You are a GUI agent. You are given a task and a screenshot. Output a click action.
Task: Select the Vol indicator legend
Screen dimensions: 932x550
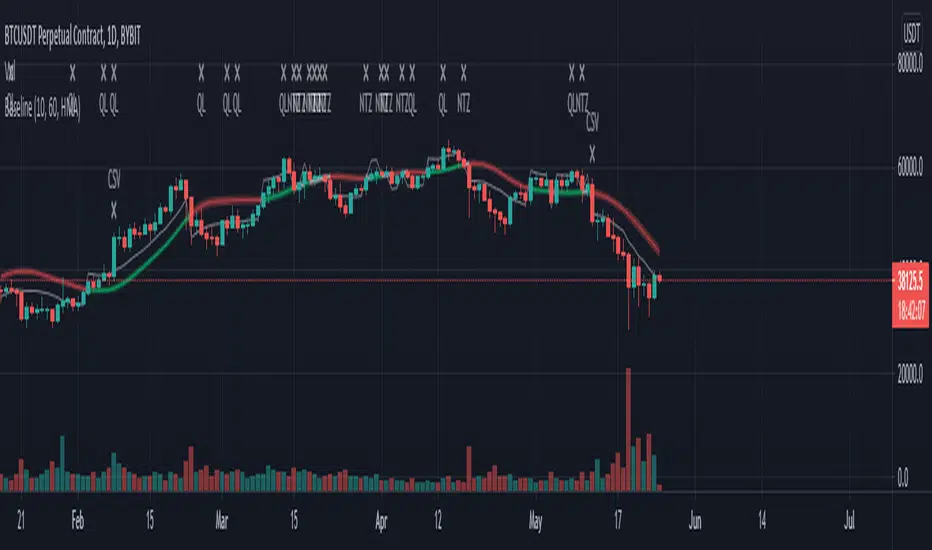tap(10, 71)
